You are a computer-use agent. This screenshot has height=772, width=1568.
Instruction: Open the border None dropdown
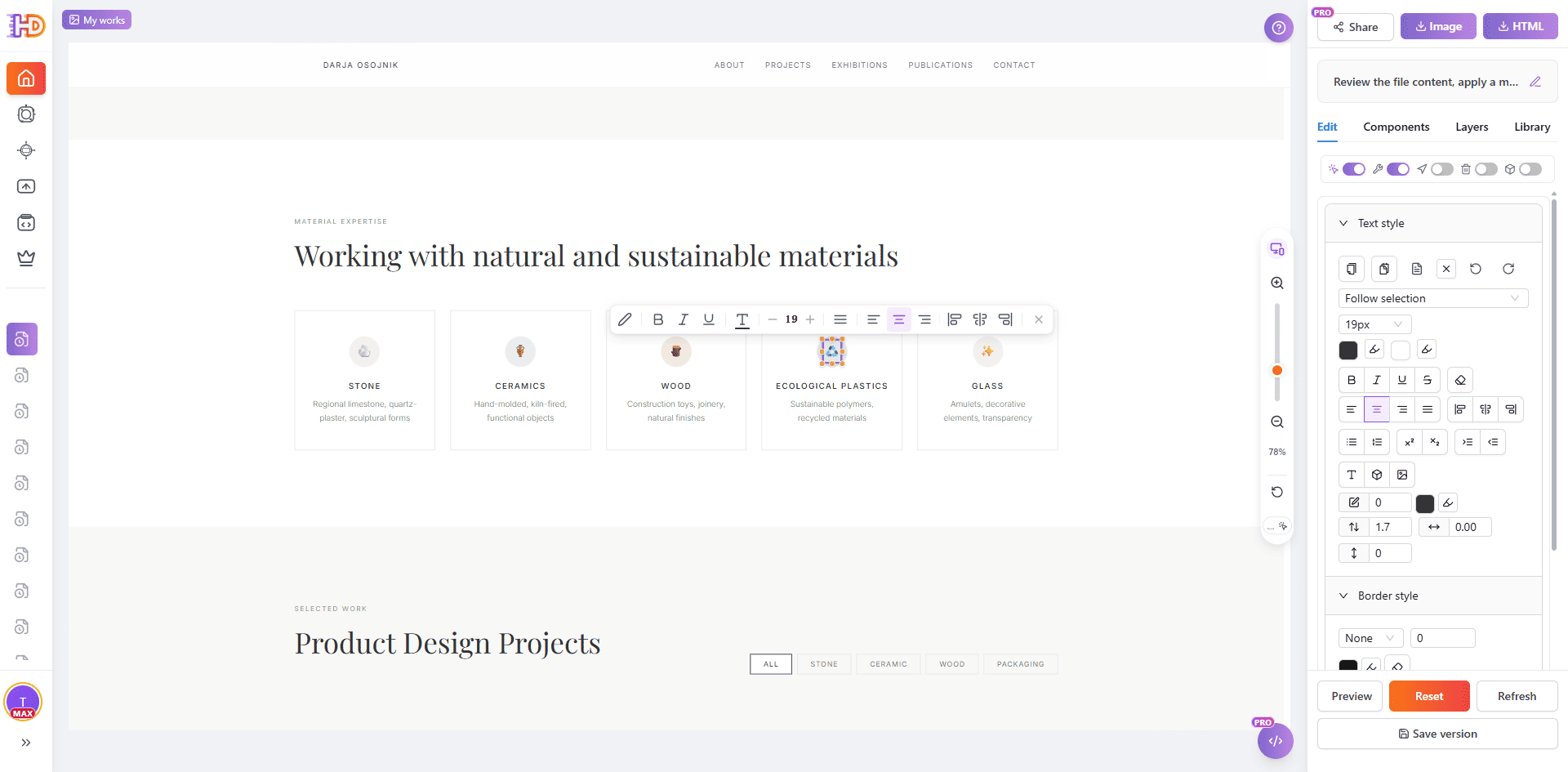point(1371,638)
